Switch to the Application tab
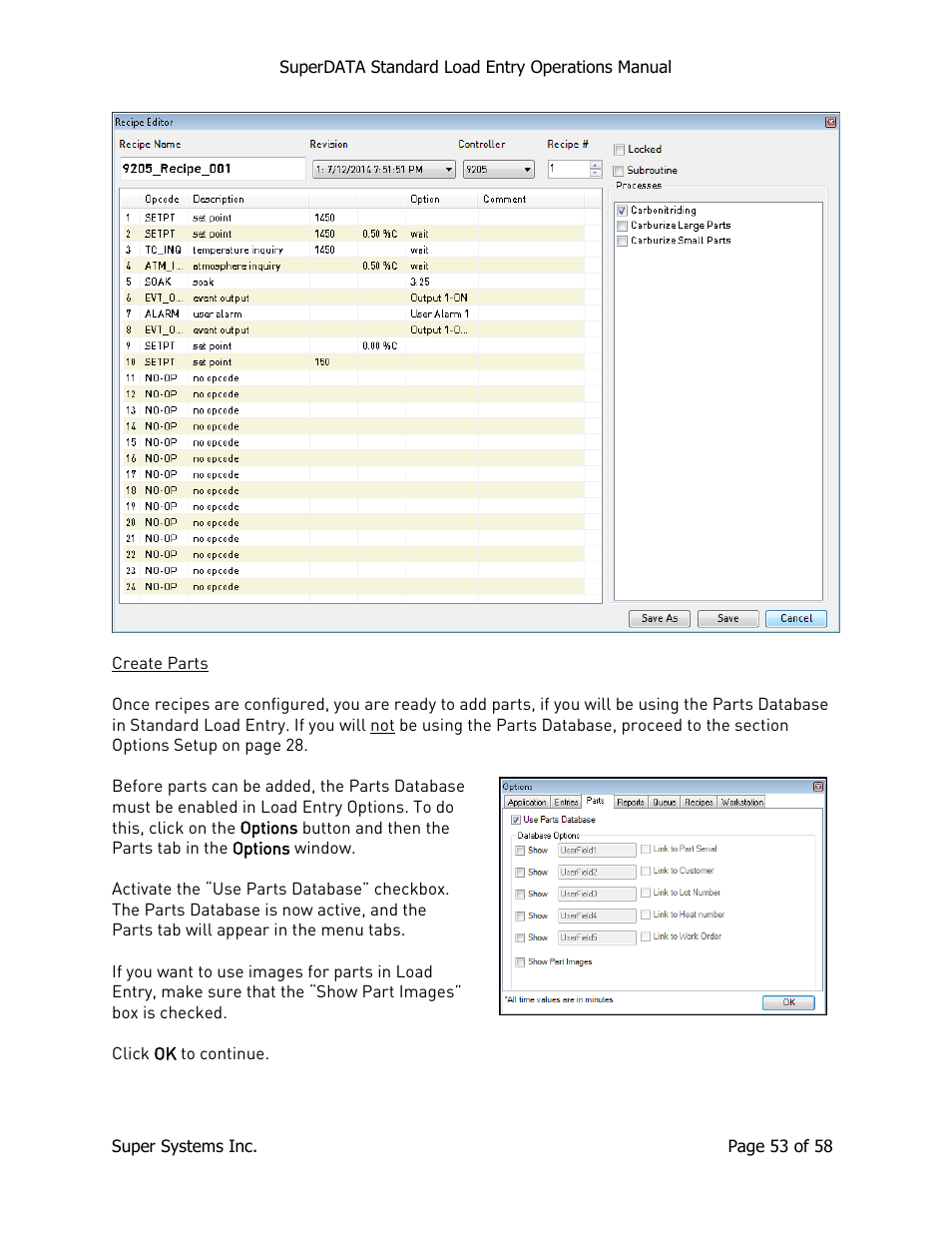Viewport: 952px width, 1233px height. pos(527,803)
